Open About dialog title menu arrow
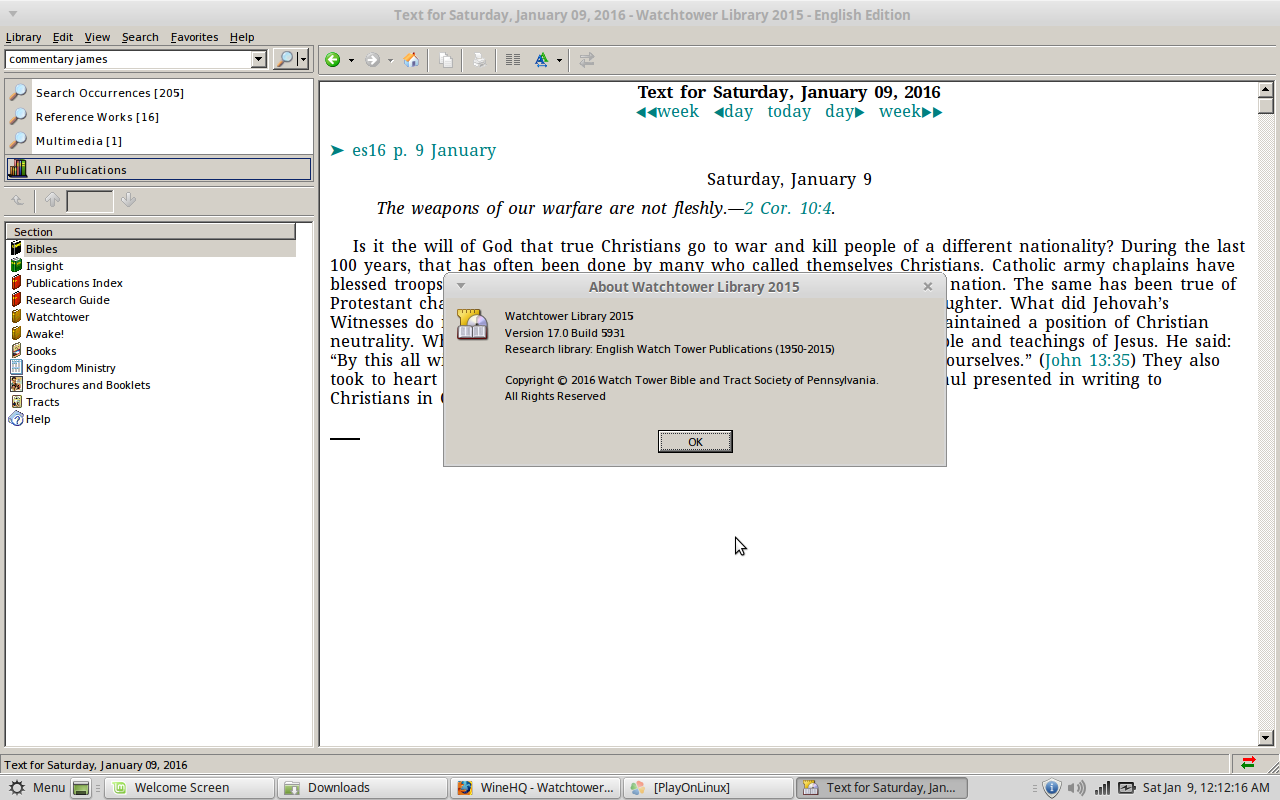1280x800 pixels. coord(461,286)
